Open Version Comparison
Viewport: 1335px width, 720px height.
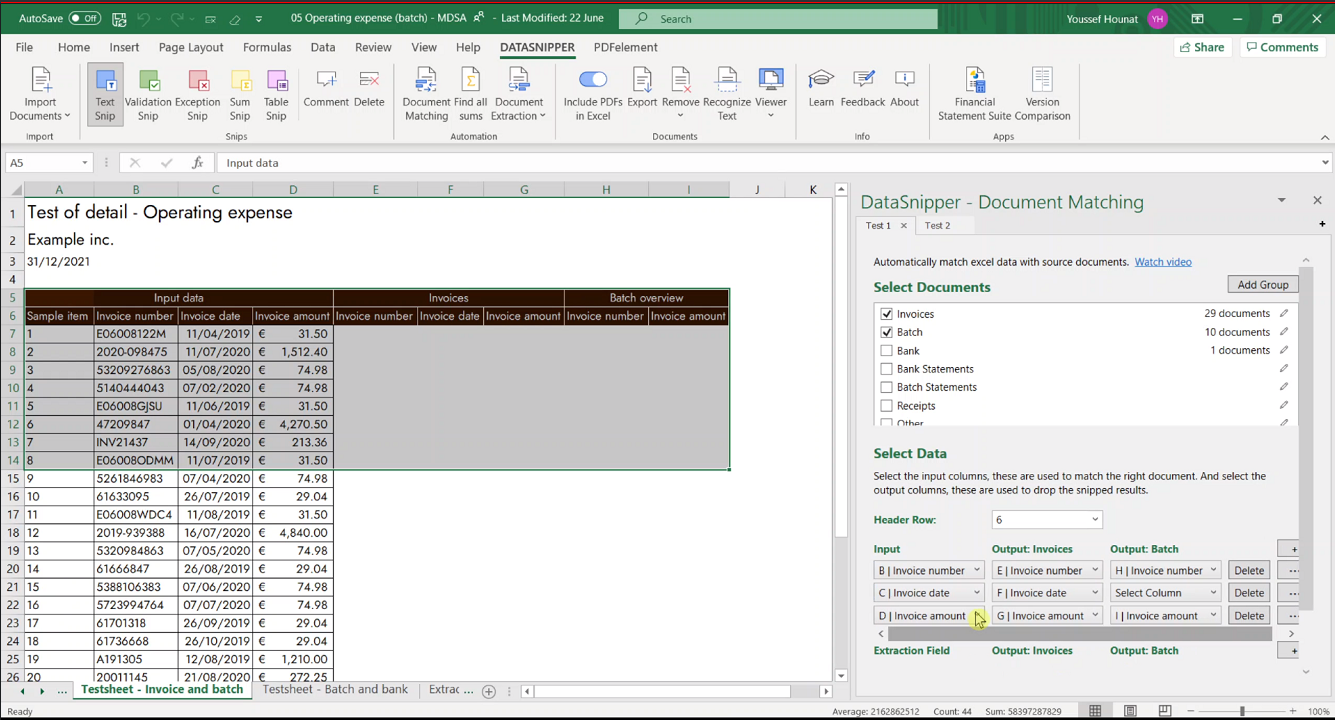point(1041,95)
